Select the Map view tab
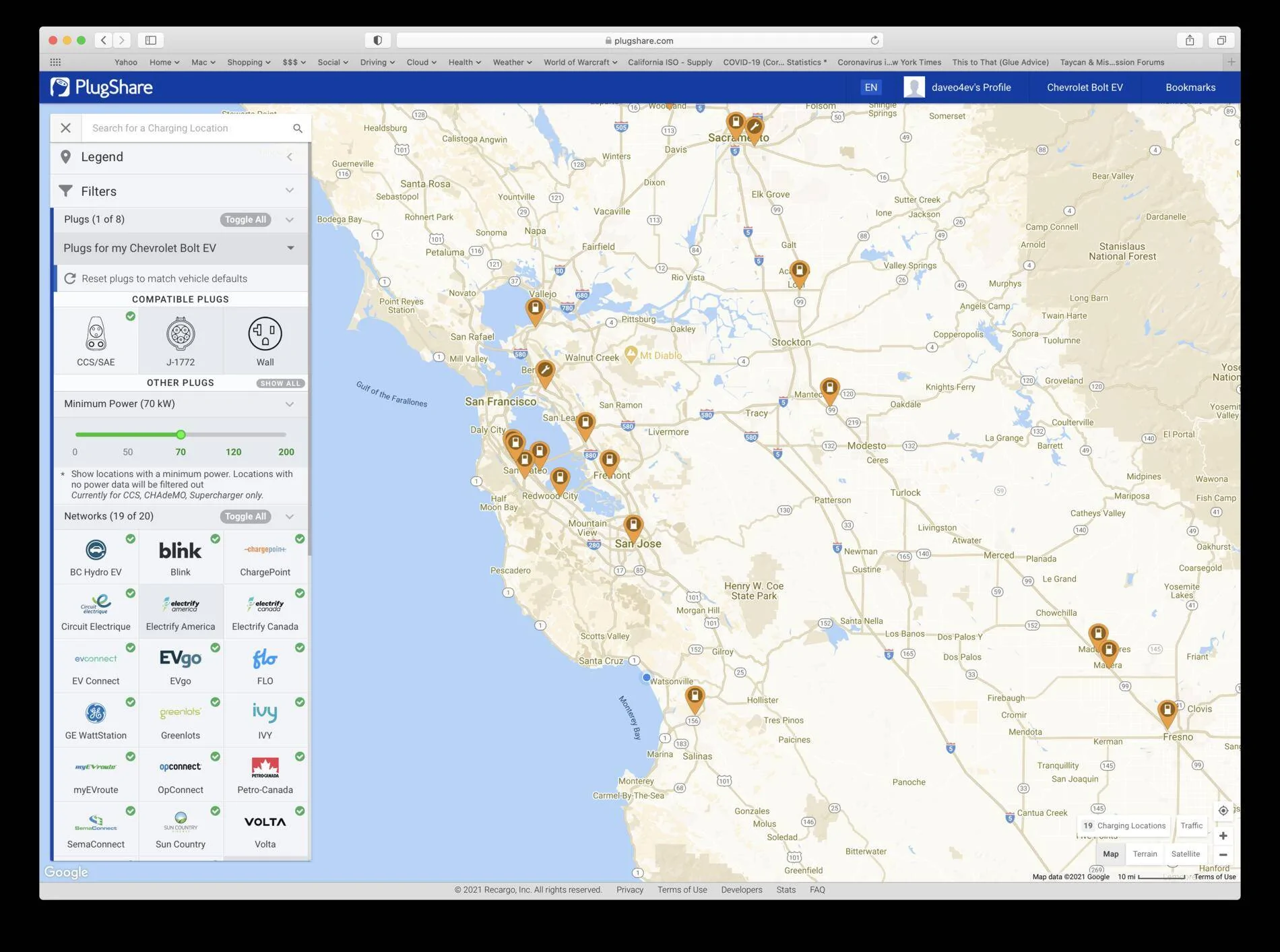This screenshot has height=952, width=1280. pyautogui.click(x=1111, y=854)
